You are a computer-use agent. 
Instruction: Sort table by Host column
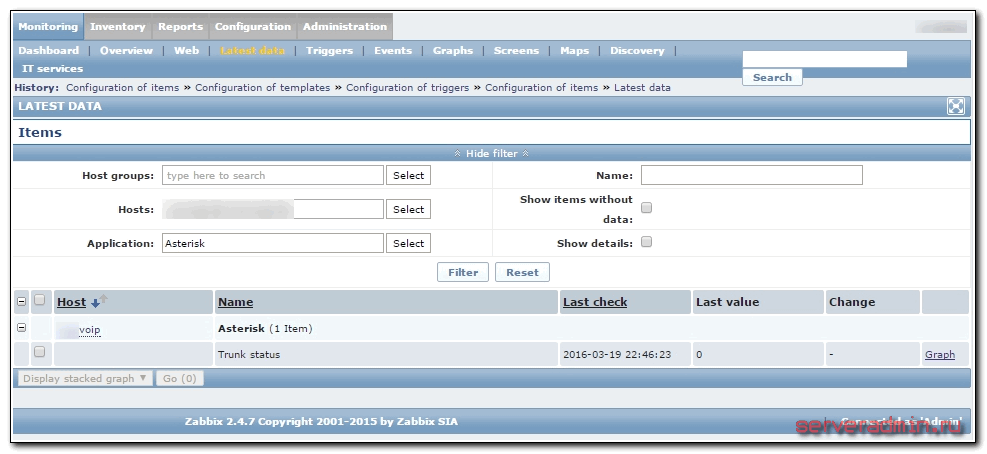[x=71, y=302]
